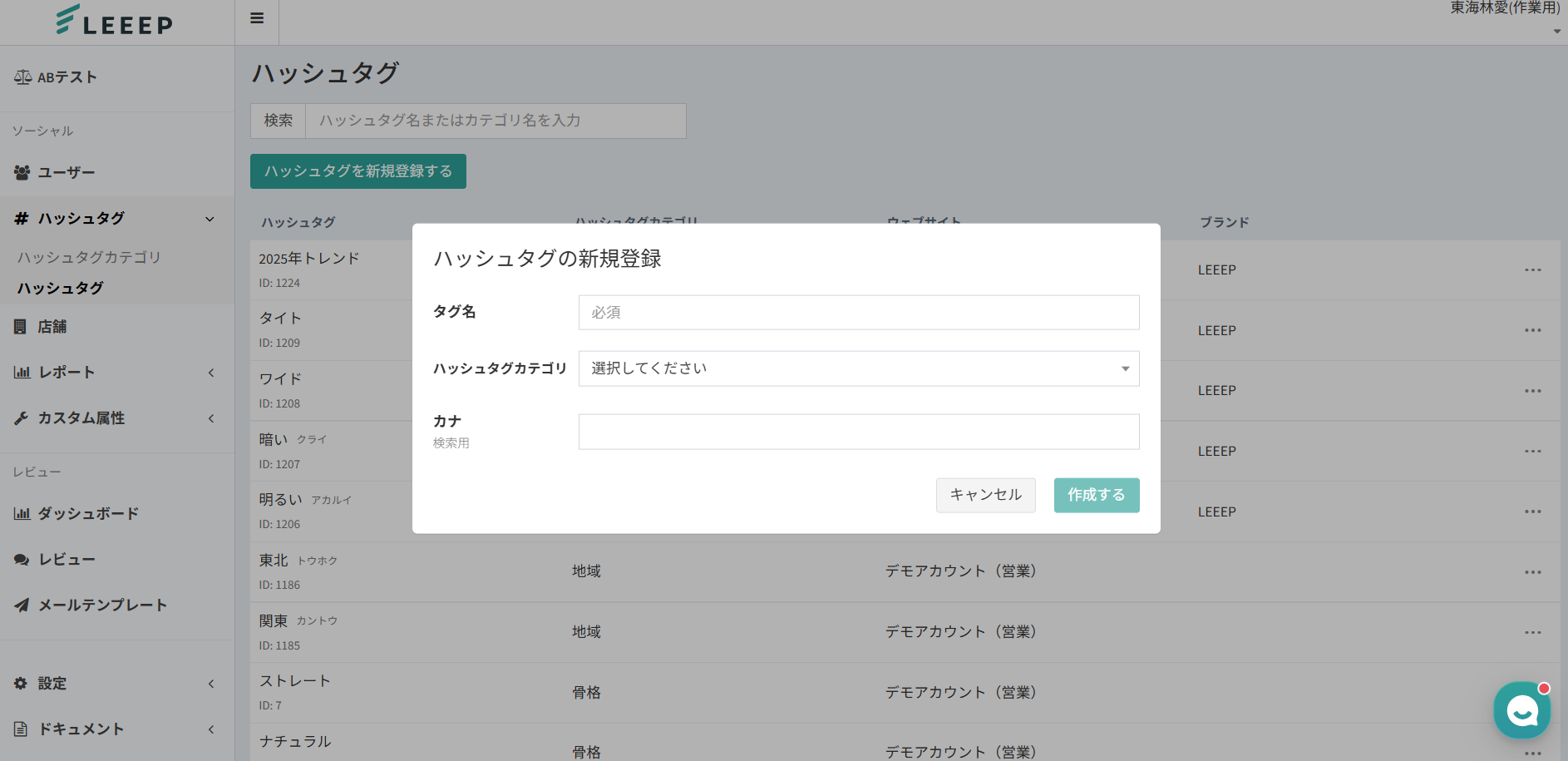Click the 店舗 building icon

(x=21, y=327)
